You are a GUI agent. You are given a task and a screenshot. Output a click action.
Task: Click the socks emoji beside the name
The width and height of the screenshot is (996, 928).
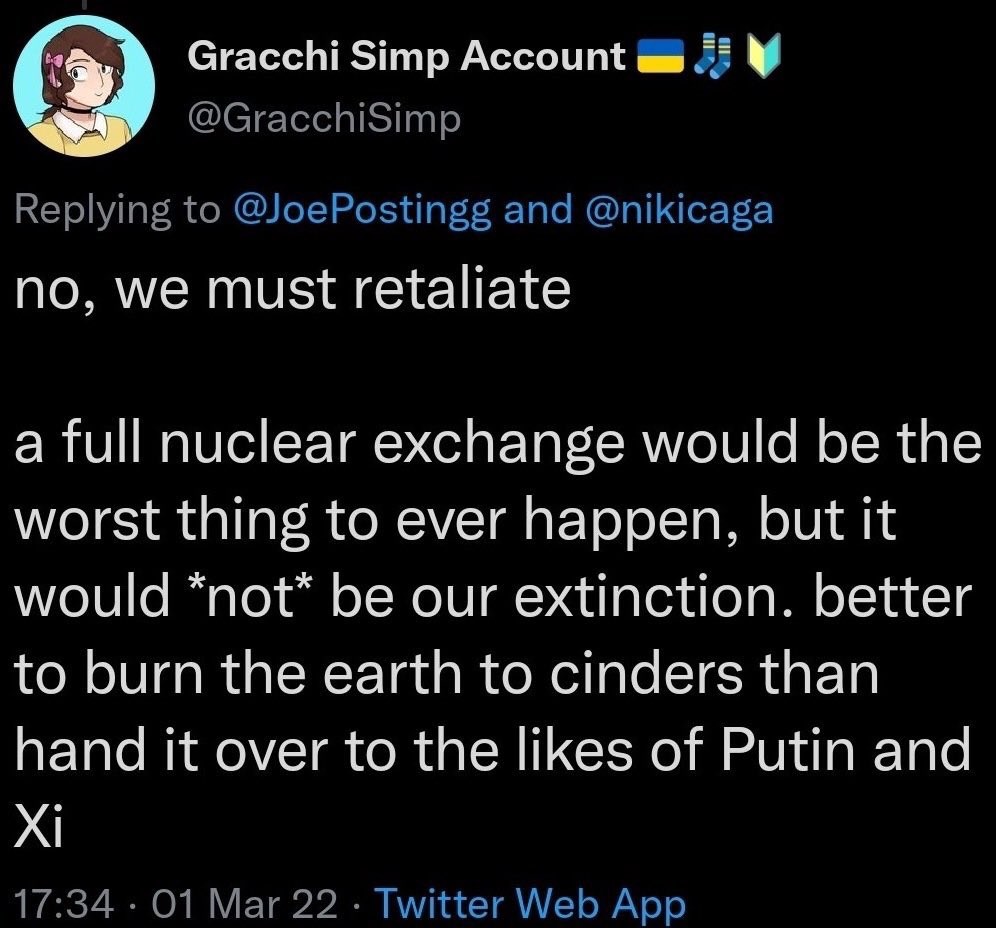point(710,57)
